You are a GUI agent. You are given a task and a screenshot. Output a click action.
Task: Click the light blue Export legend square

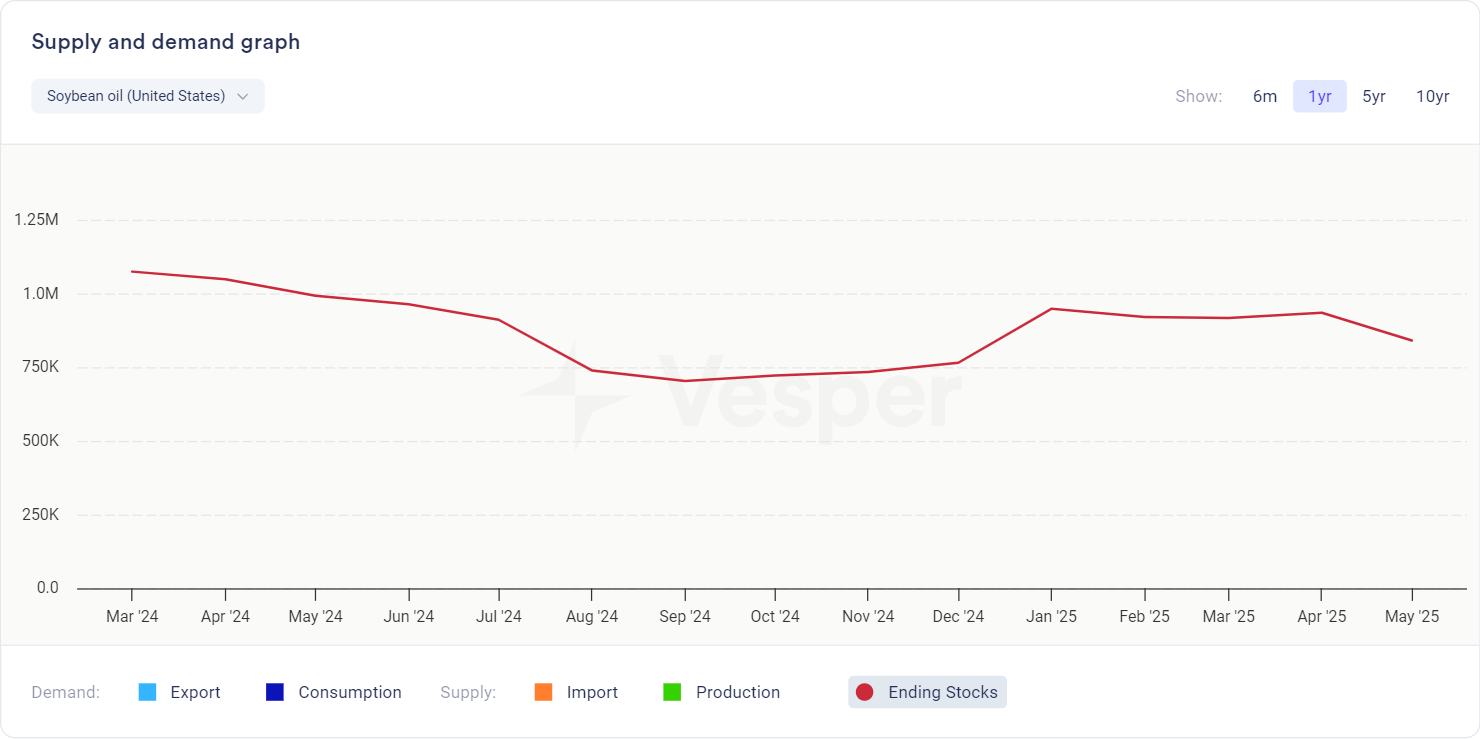click(148, 692)
